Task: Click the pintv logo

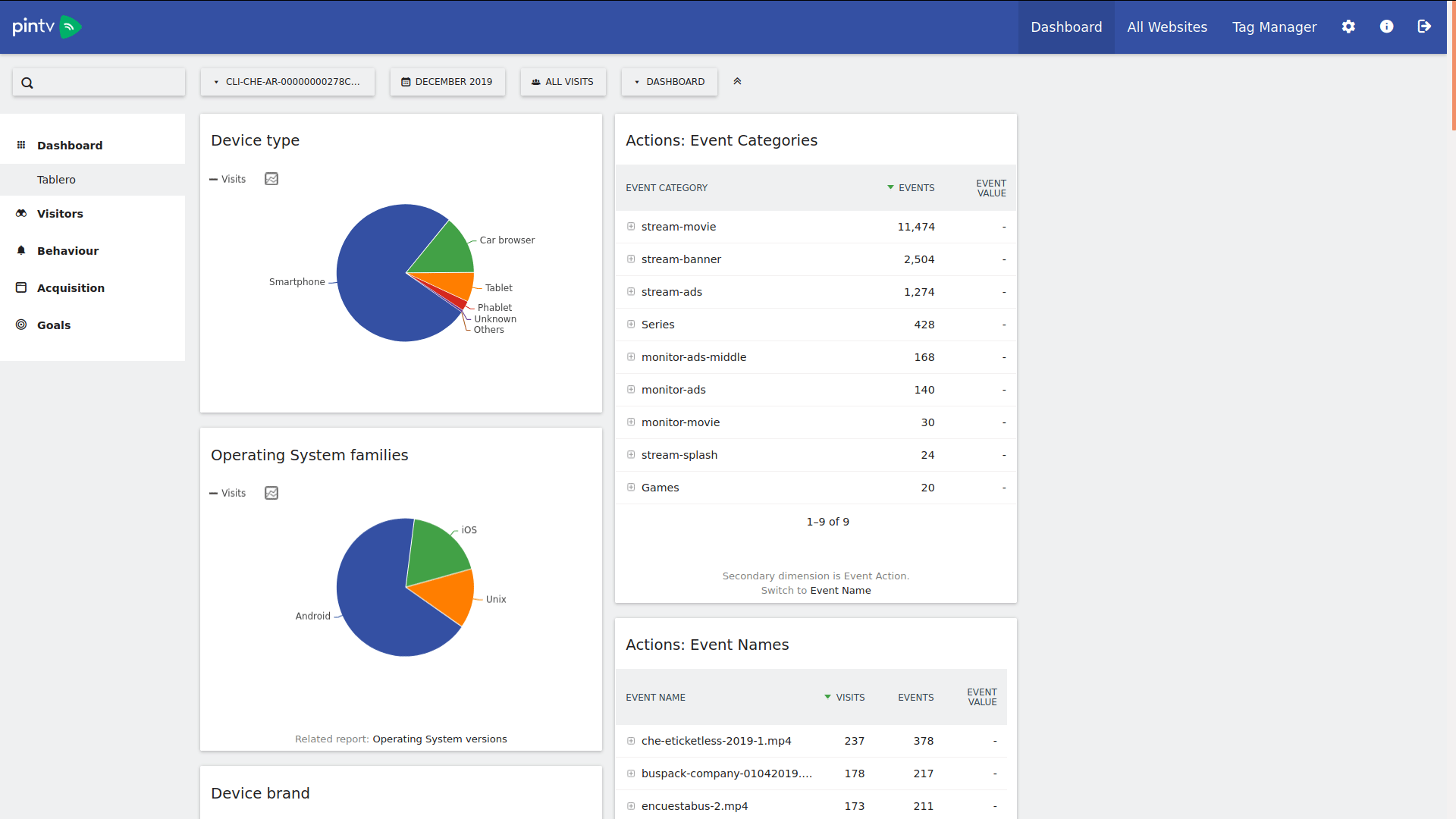Action: tap(46, 27)
